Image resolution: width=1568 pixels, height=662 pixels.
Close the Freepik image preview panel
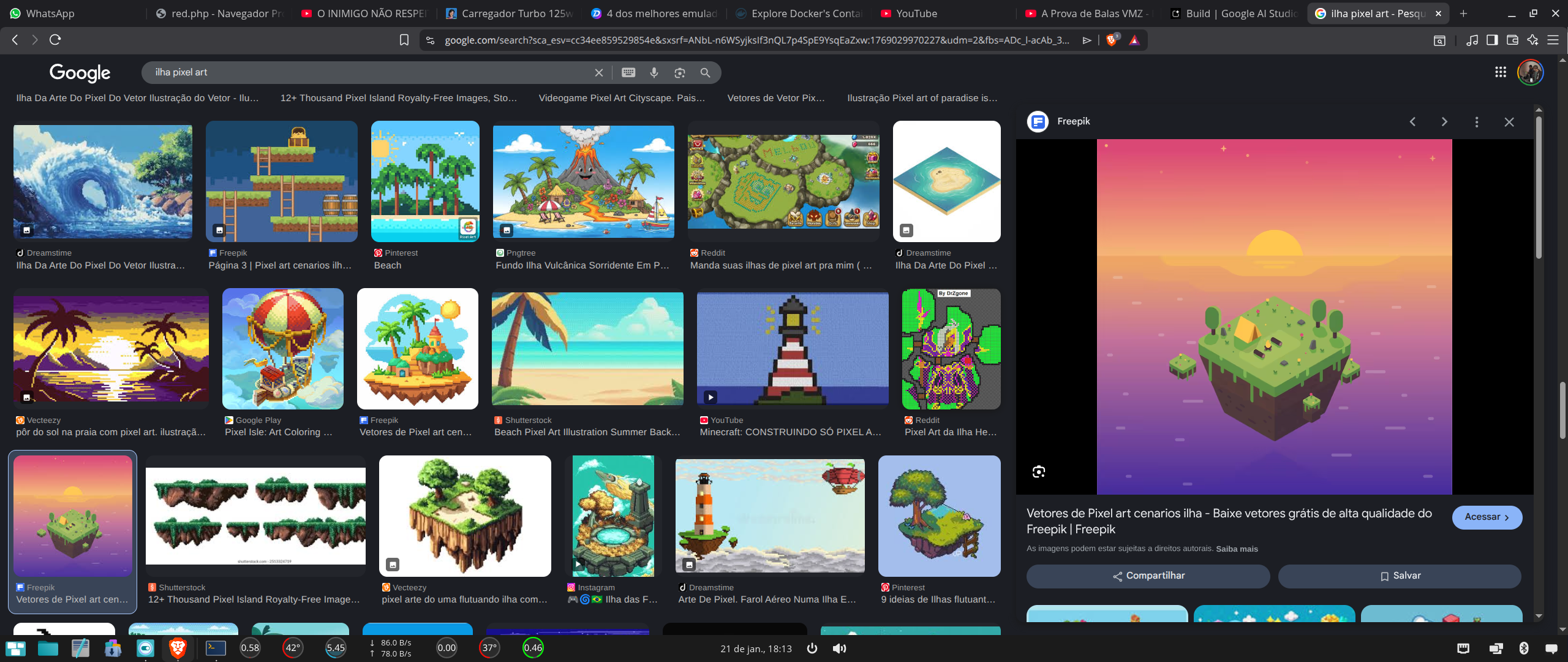click(x=1509, y=122)
